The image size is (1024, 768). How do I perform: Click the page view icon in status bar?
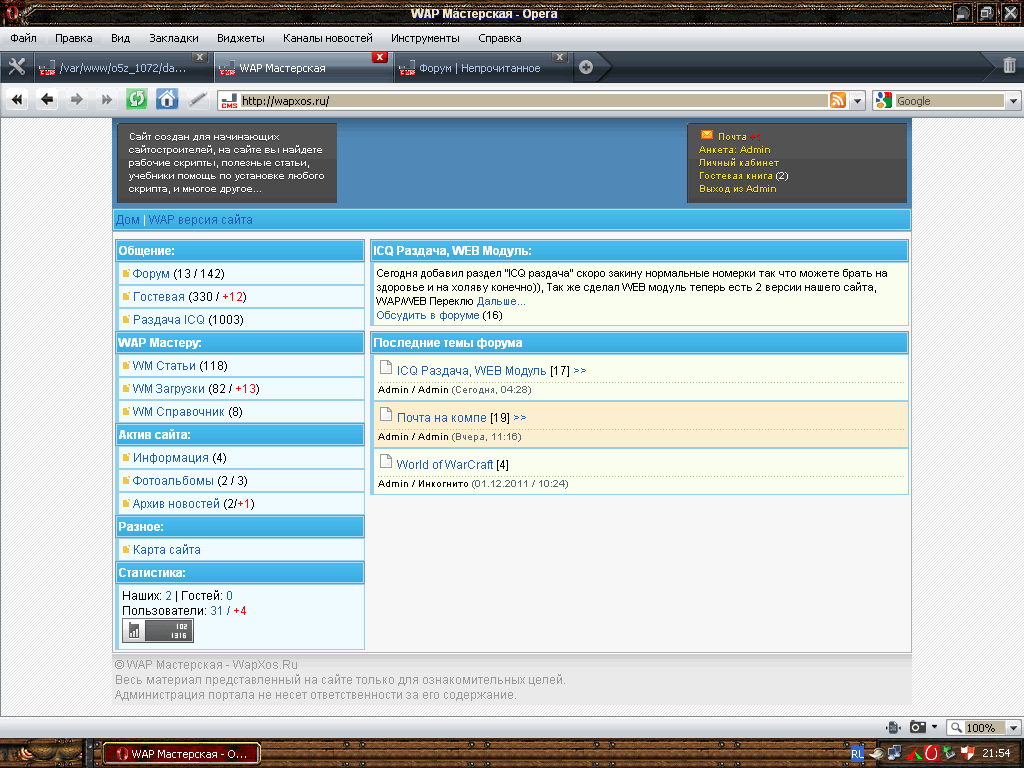coord(893,727)
